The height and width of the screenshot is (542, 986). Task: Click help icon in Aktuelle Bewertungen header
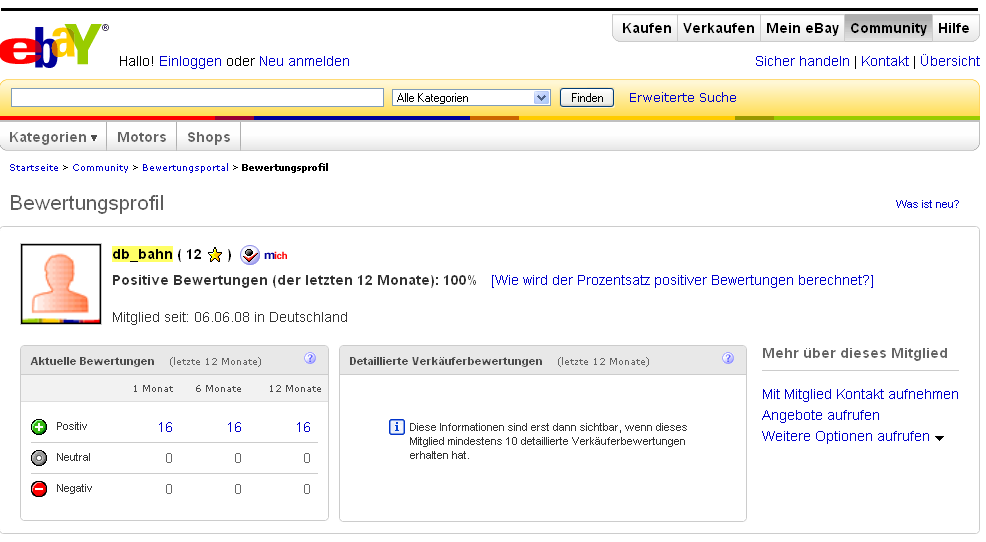tap(310, 358)
